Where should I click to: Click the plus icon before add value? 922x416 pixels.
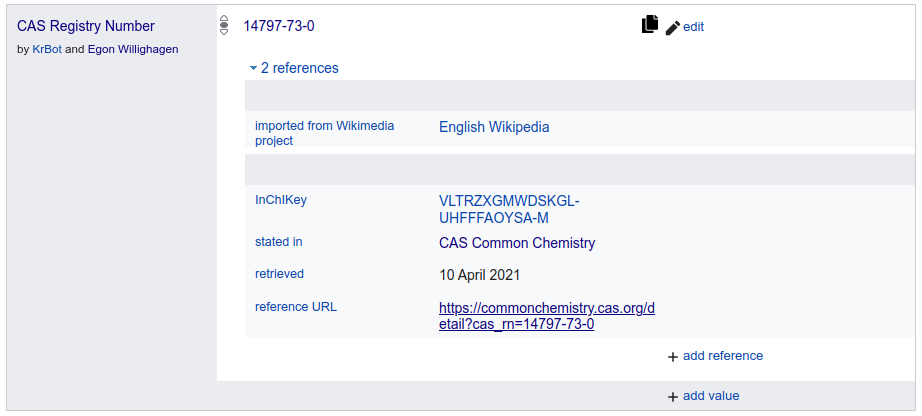click(x=673, y=397)
